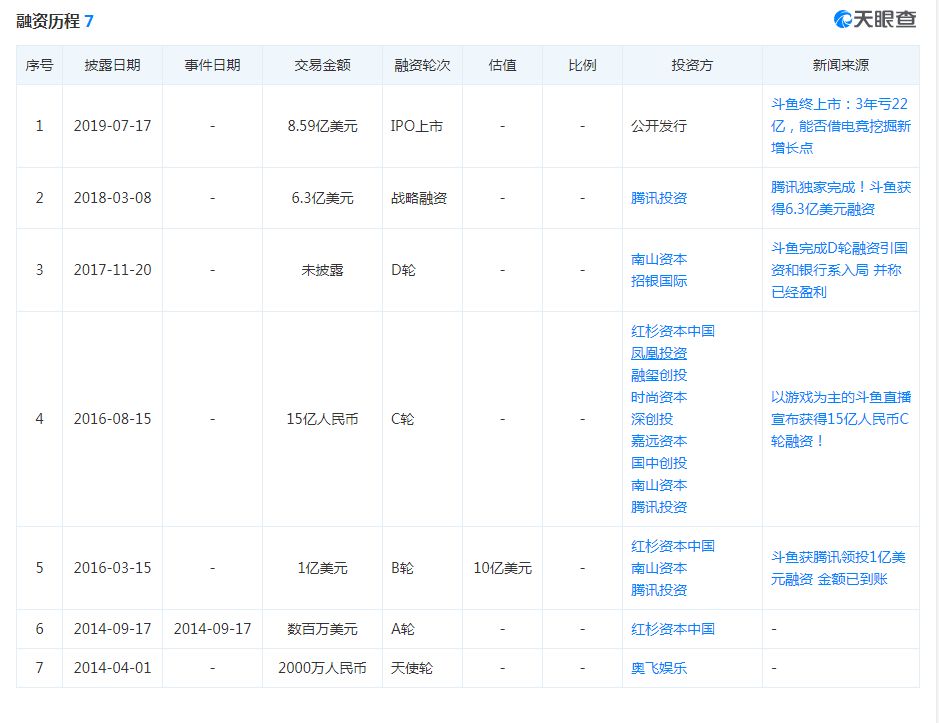Viewport: 939px width, 723px height.
Task: Open news link about 腾讯独家完成 6.3亿美元 financing
Action: pos(840,197)
